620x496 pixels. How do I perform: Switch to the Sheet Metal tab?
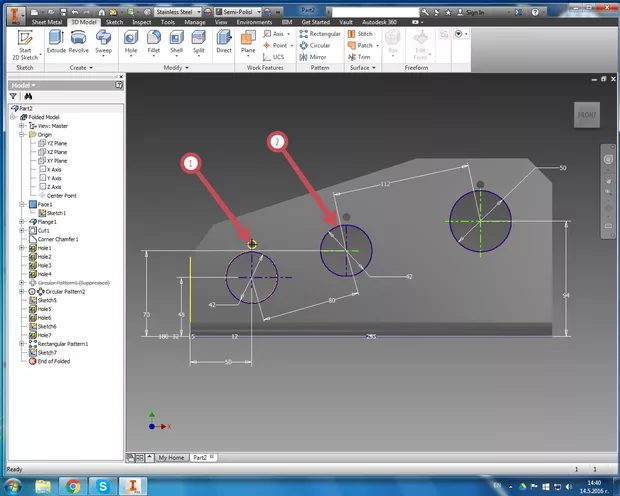pos(45,20)
